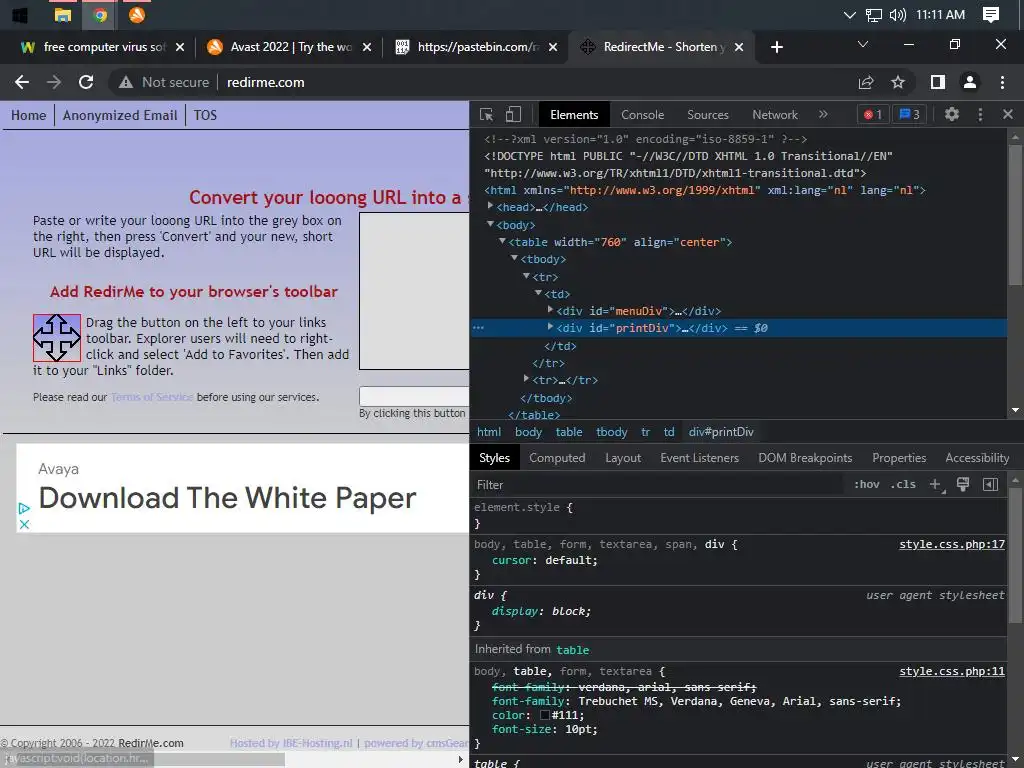Open the issues counter badge
Screen dimensions: 1024x768
click(910, 115)
